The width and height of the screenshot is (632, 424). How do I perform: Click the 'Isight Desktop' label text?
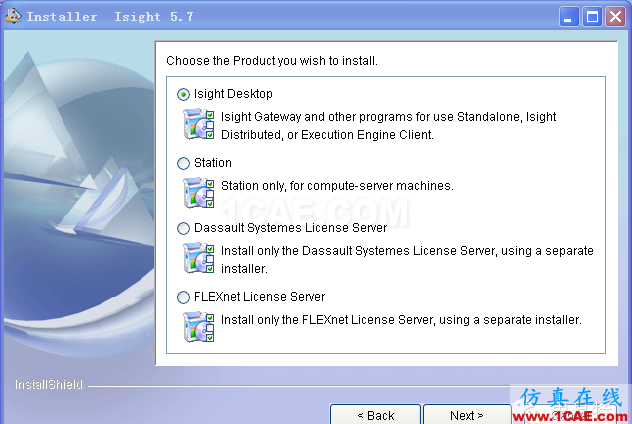coord(233,94)
